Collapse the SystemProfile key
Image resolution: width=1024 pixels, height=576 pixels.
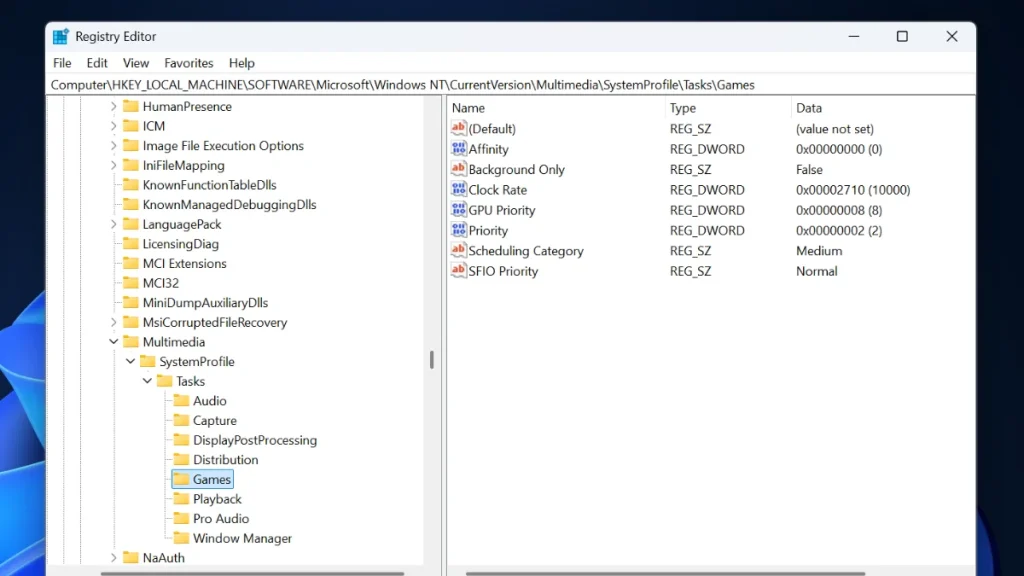pos(130,361)
